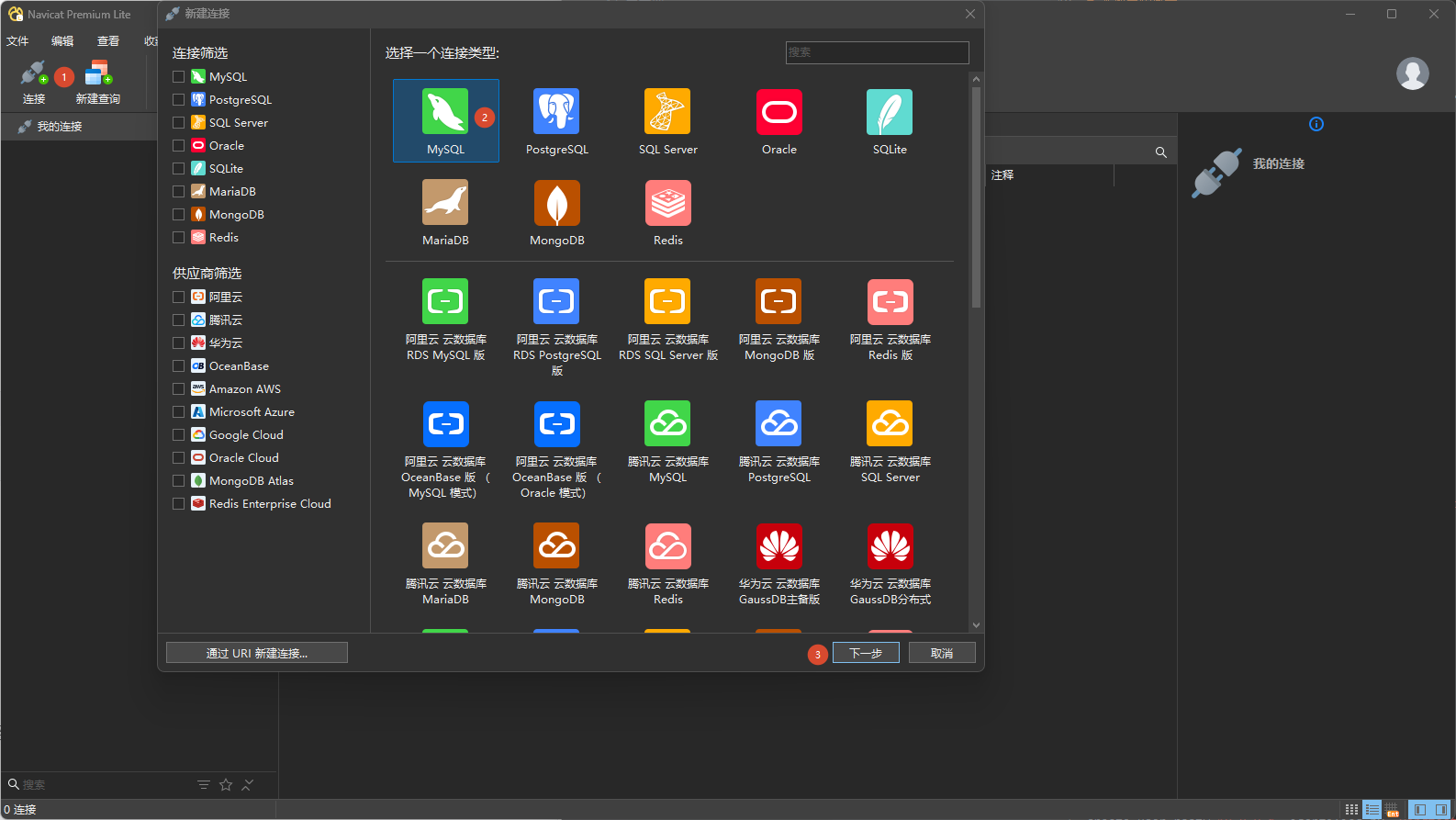Pick 腾讯云 云数据库 Redis tile
The height and width of the screenshot is (820, 1456).
coord(668,565)
